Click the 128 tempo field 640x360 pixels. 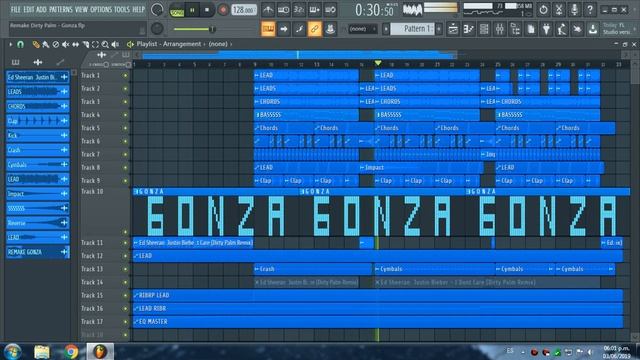pos(244,10)
